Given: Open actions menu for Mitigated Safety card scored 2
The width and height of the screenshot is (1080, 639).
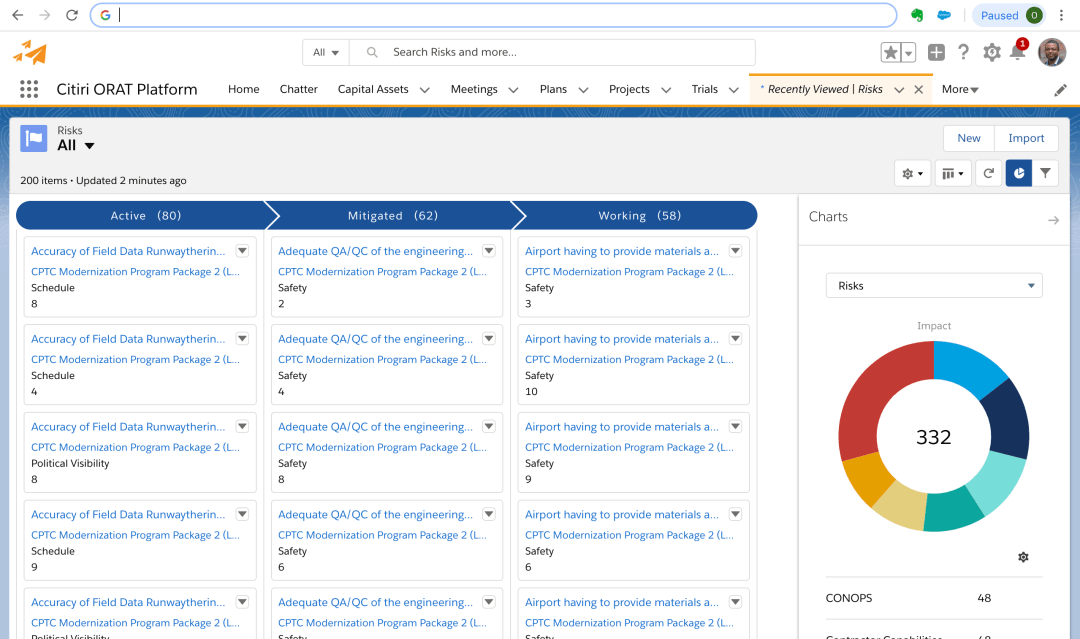Looking at the screenshot, I should [x=489, y=251].
